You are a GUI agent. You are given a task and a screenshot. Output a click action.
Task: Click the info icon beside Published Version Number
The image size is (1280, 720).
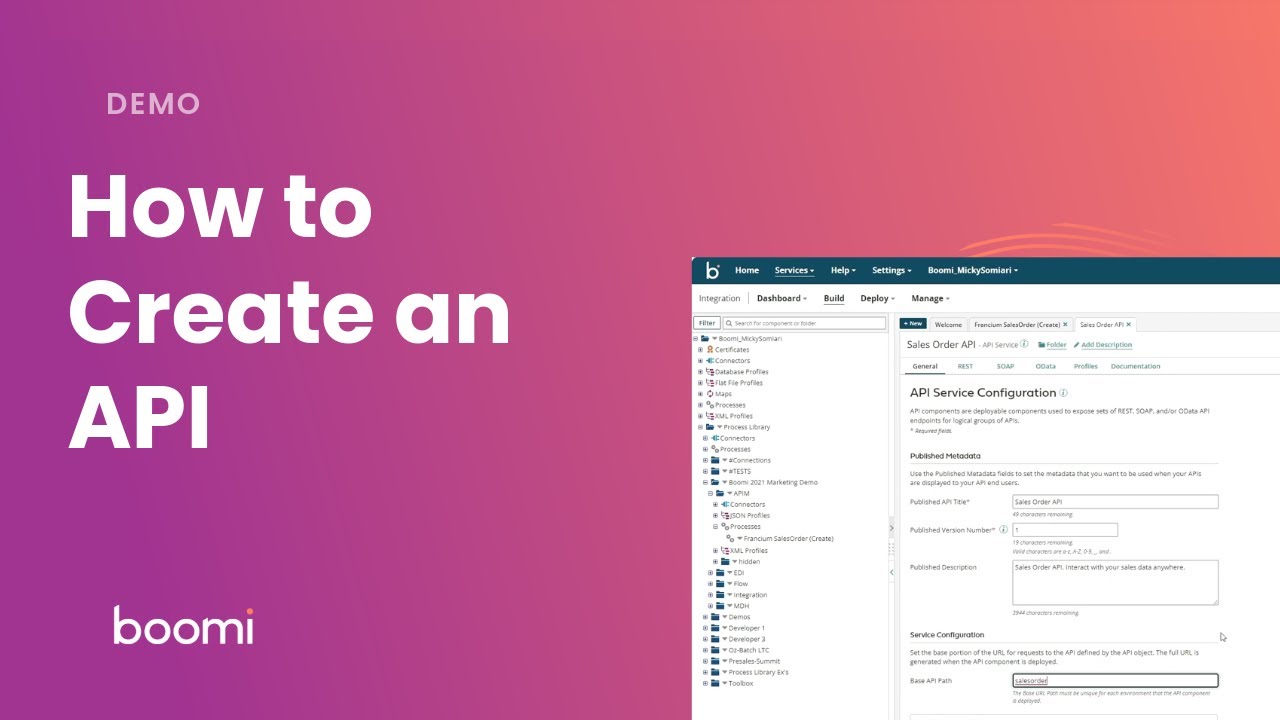[1003, 530]
